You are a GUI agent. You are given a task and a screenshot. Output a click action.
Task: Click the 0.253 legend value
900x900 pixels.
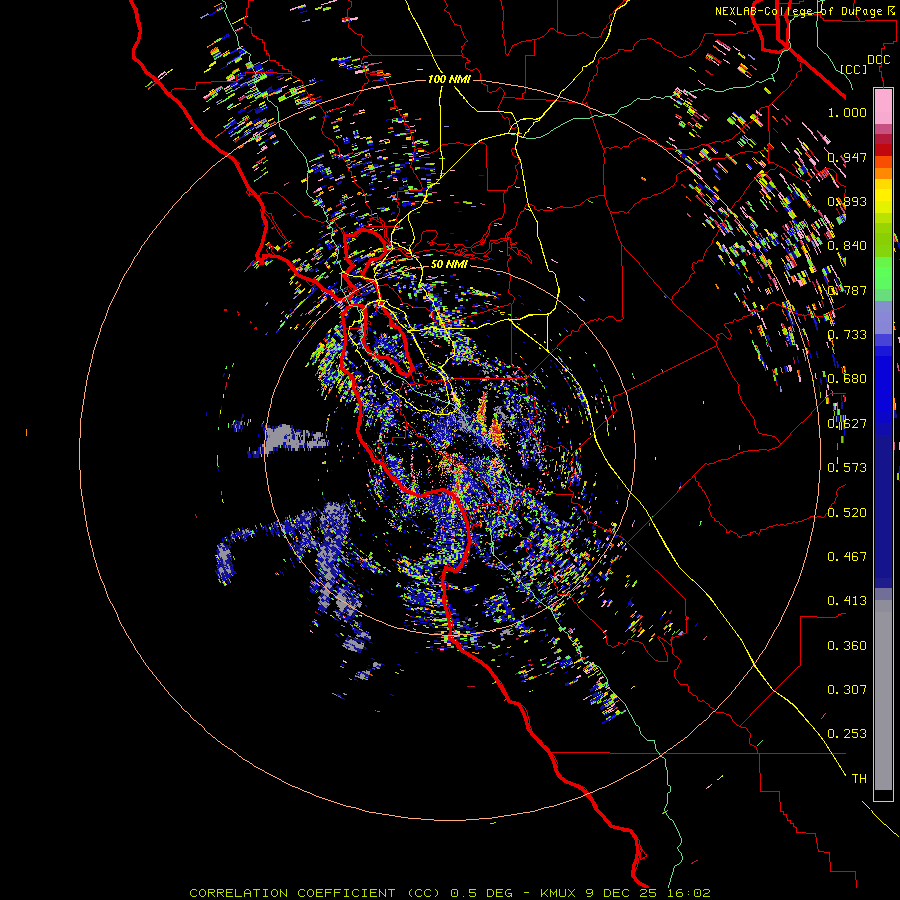[847, 734]
